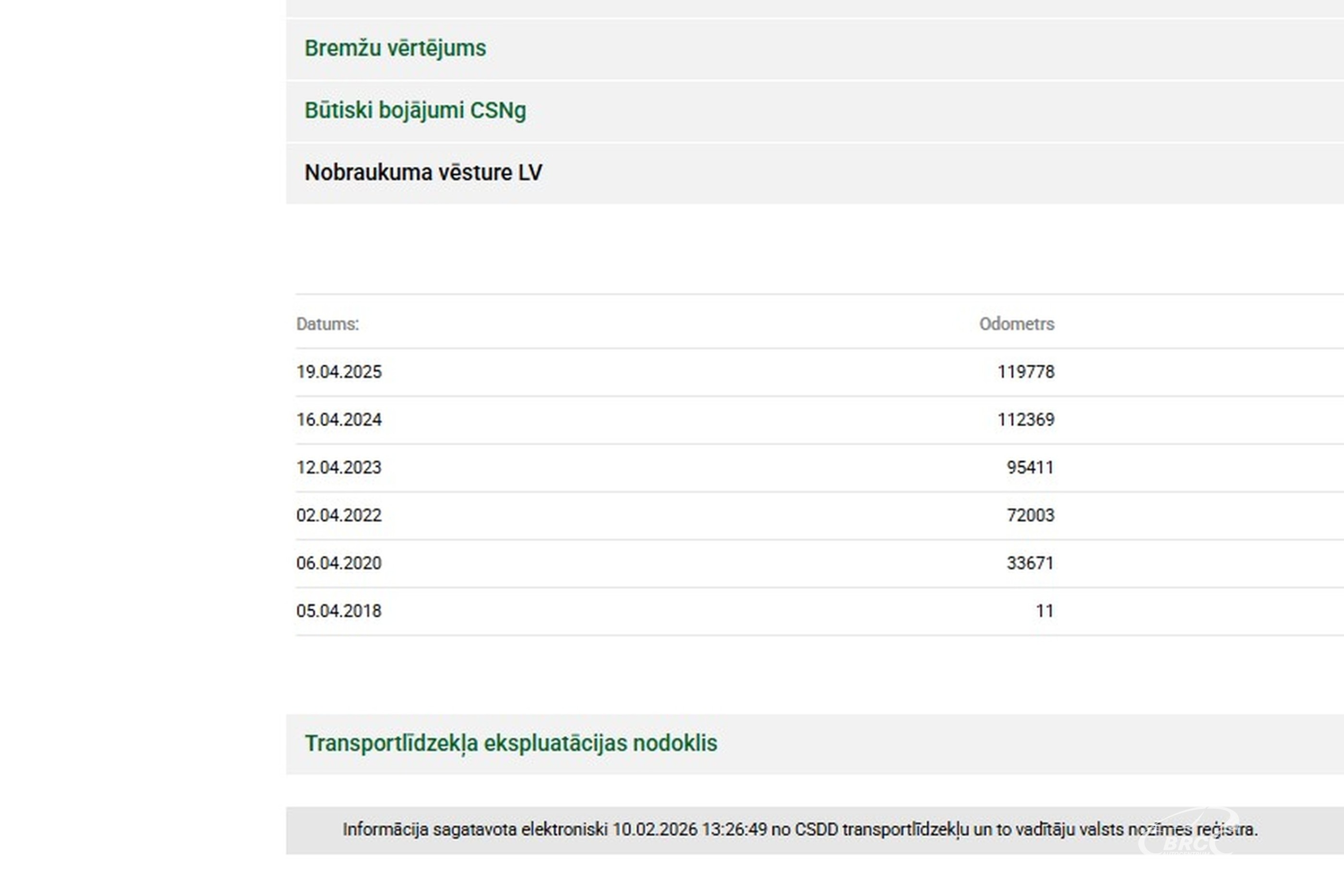
Task: Collapse the Nobraukuma vēsture LV section
Action: click(423, 173)
